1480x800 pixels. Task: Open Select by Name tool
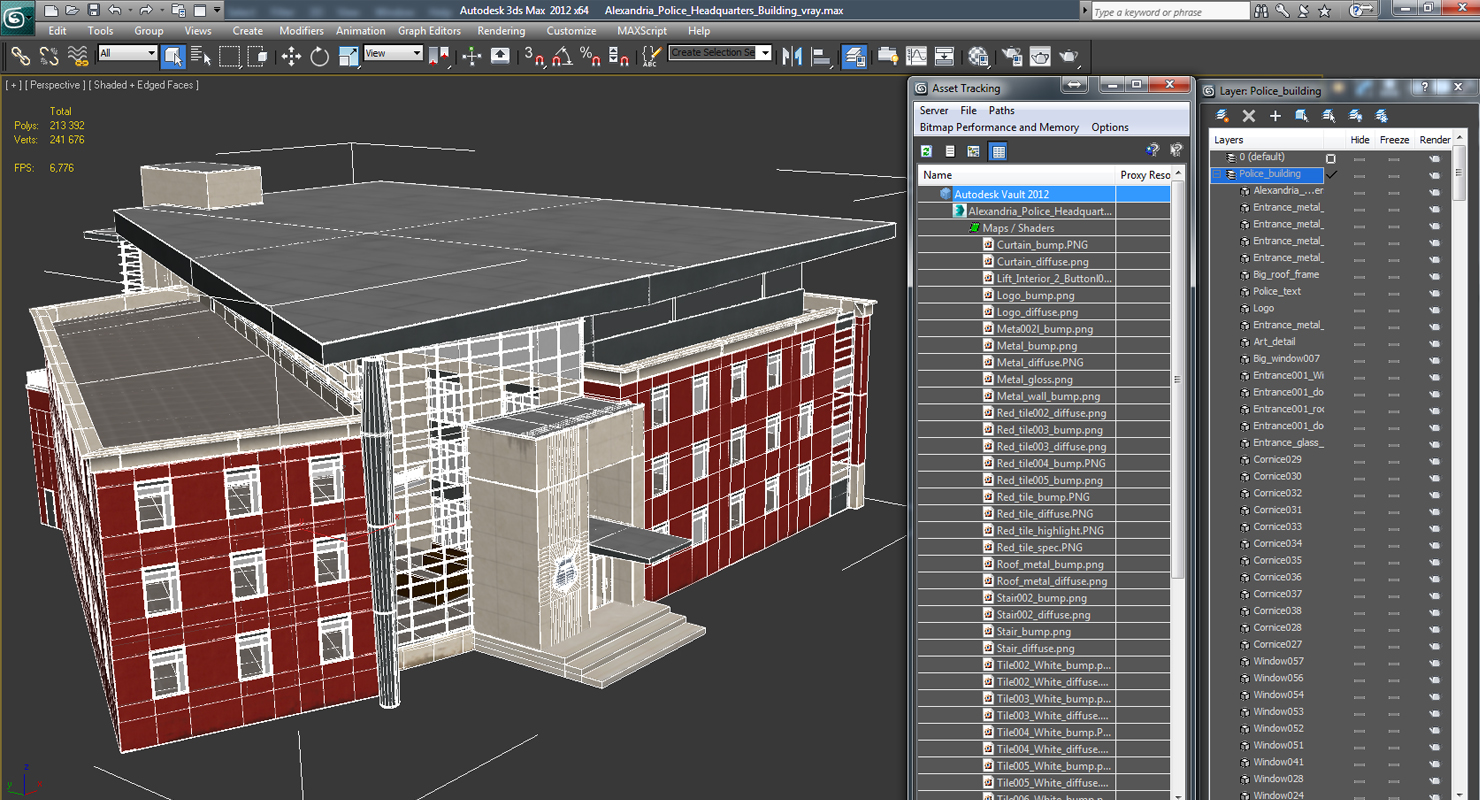click(201, 56)
